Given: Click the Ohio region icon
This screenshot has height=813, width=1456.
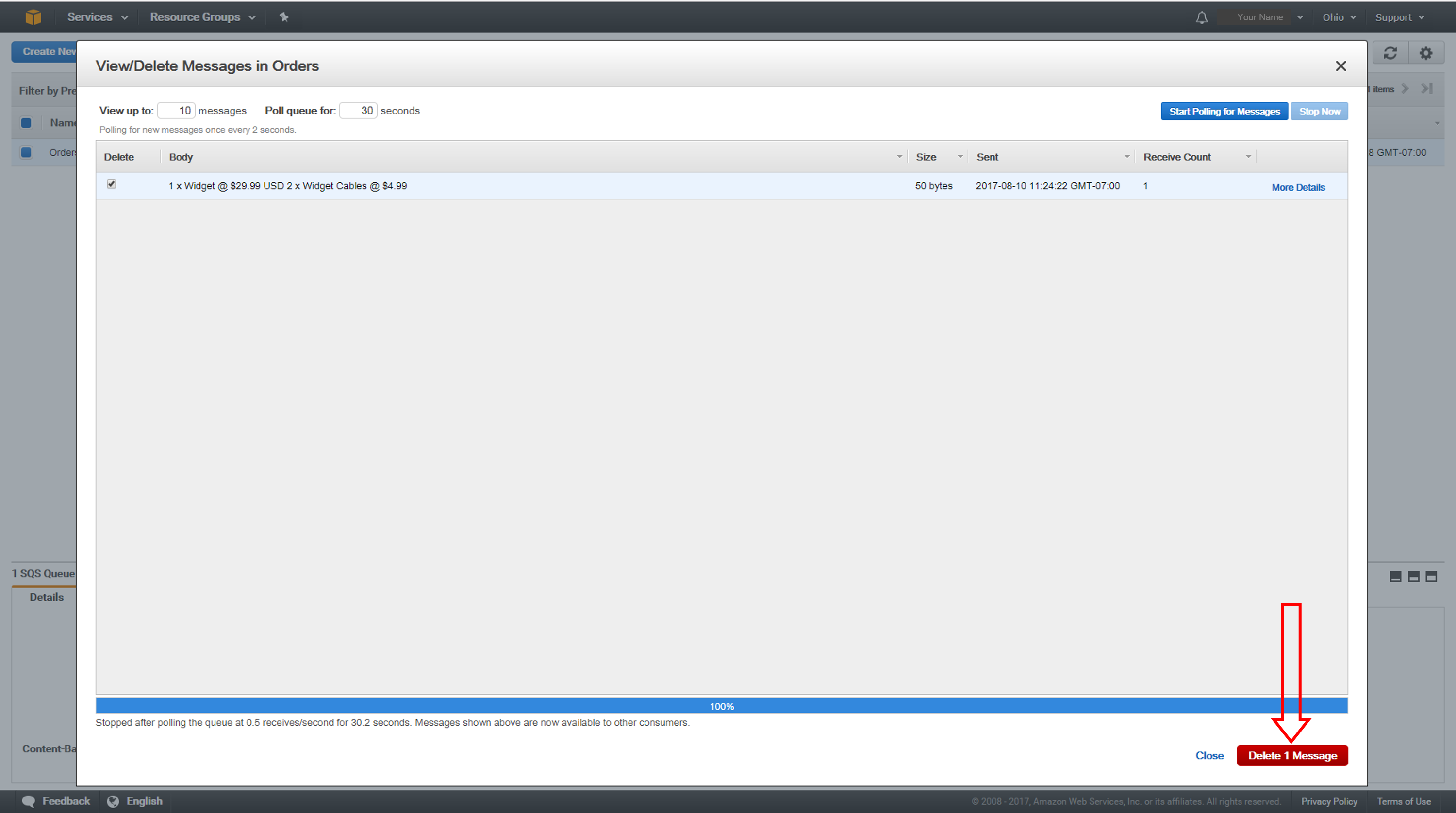Looking at the screenshot, I should point(1339,17).
